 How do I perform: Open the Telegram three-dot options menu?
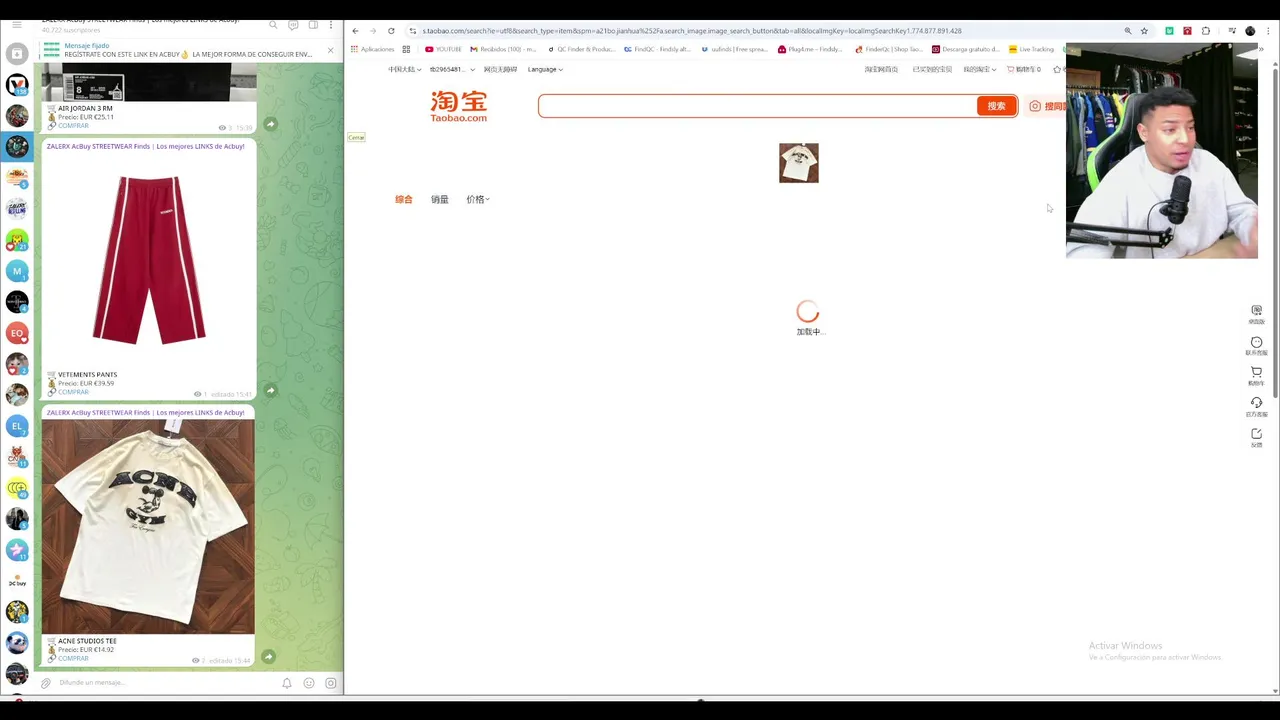tap(331, 25)
